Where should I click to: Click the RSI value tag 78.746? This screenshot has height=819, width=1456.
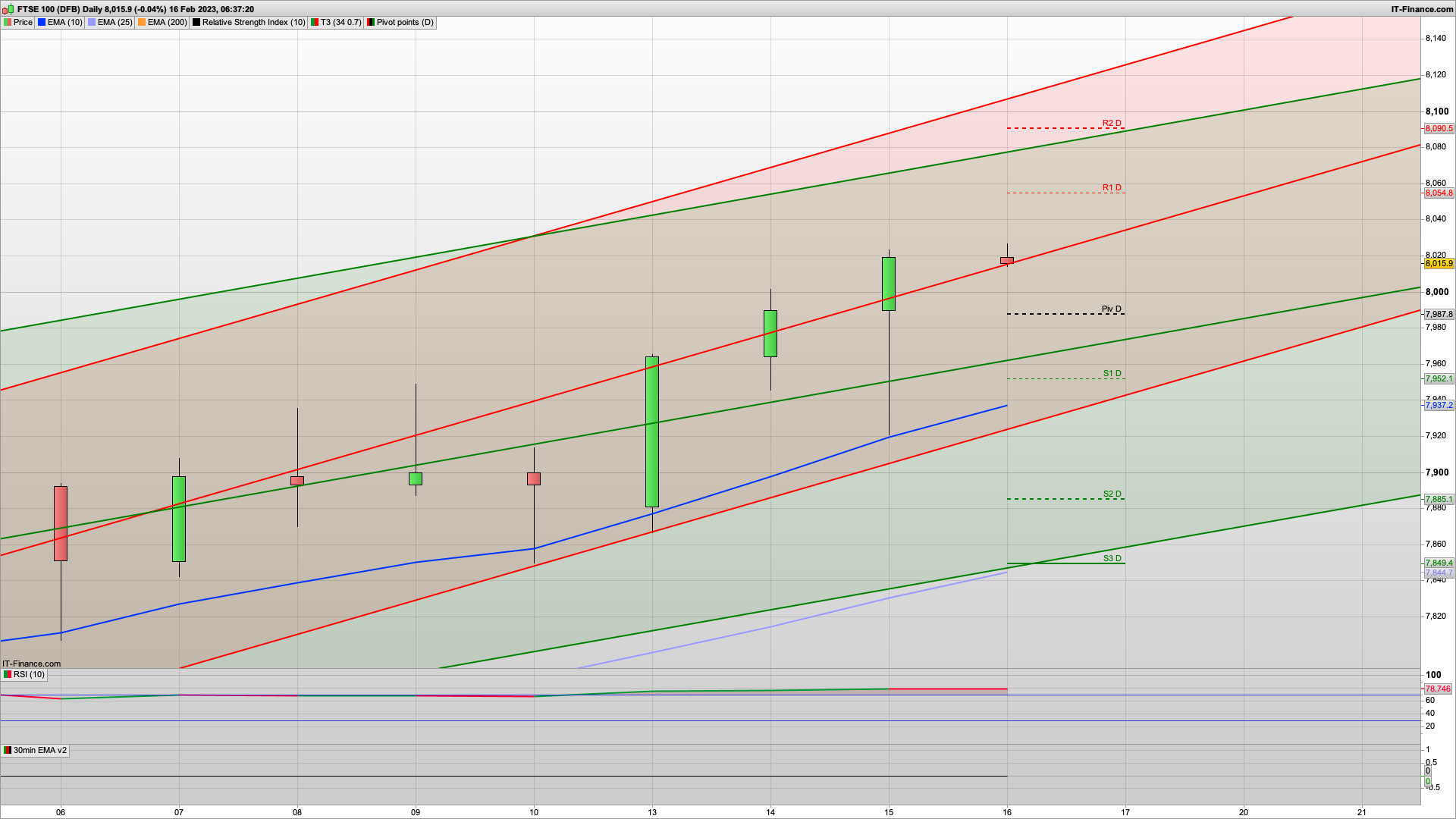point(1437,689)
